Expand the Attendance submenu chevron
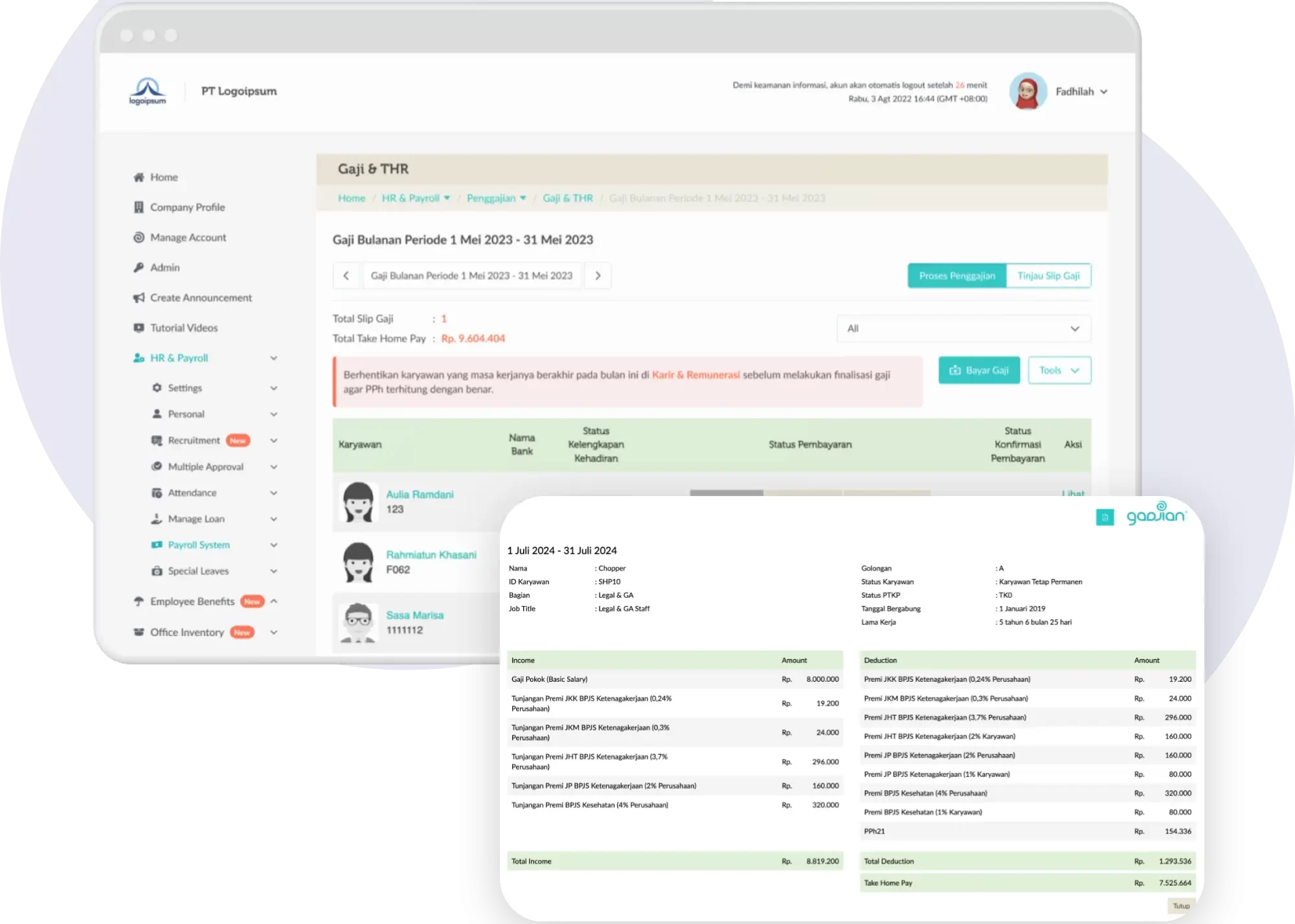This screenshot has height=924, width=1295. pos(274,493)
